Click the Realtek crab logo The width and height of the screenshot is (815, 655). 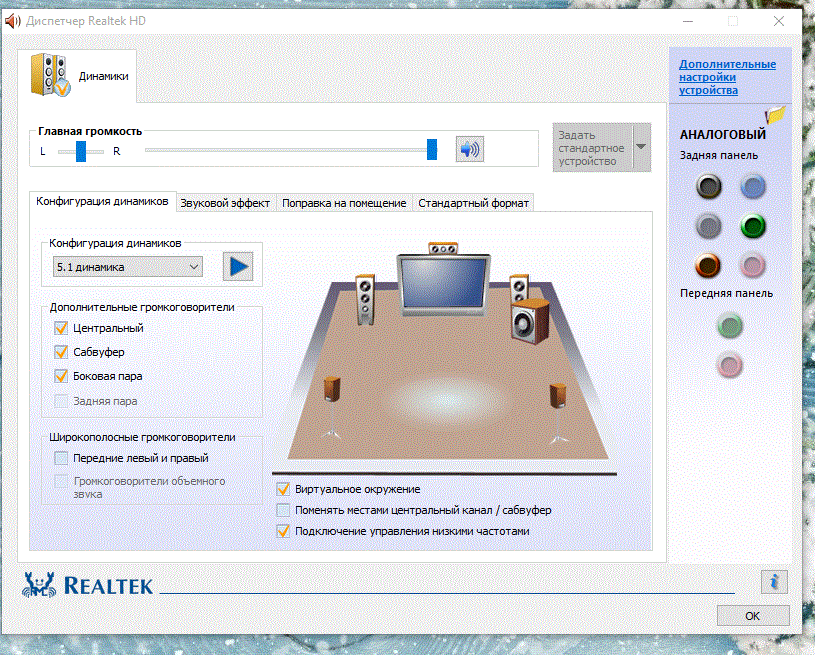[x=39, y=585]
